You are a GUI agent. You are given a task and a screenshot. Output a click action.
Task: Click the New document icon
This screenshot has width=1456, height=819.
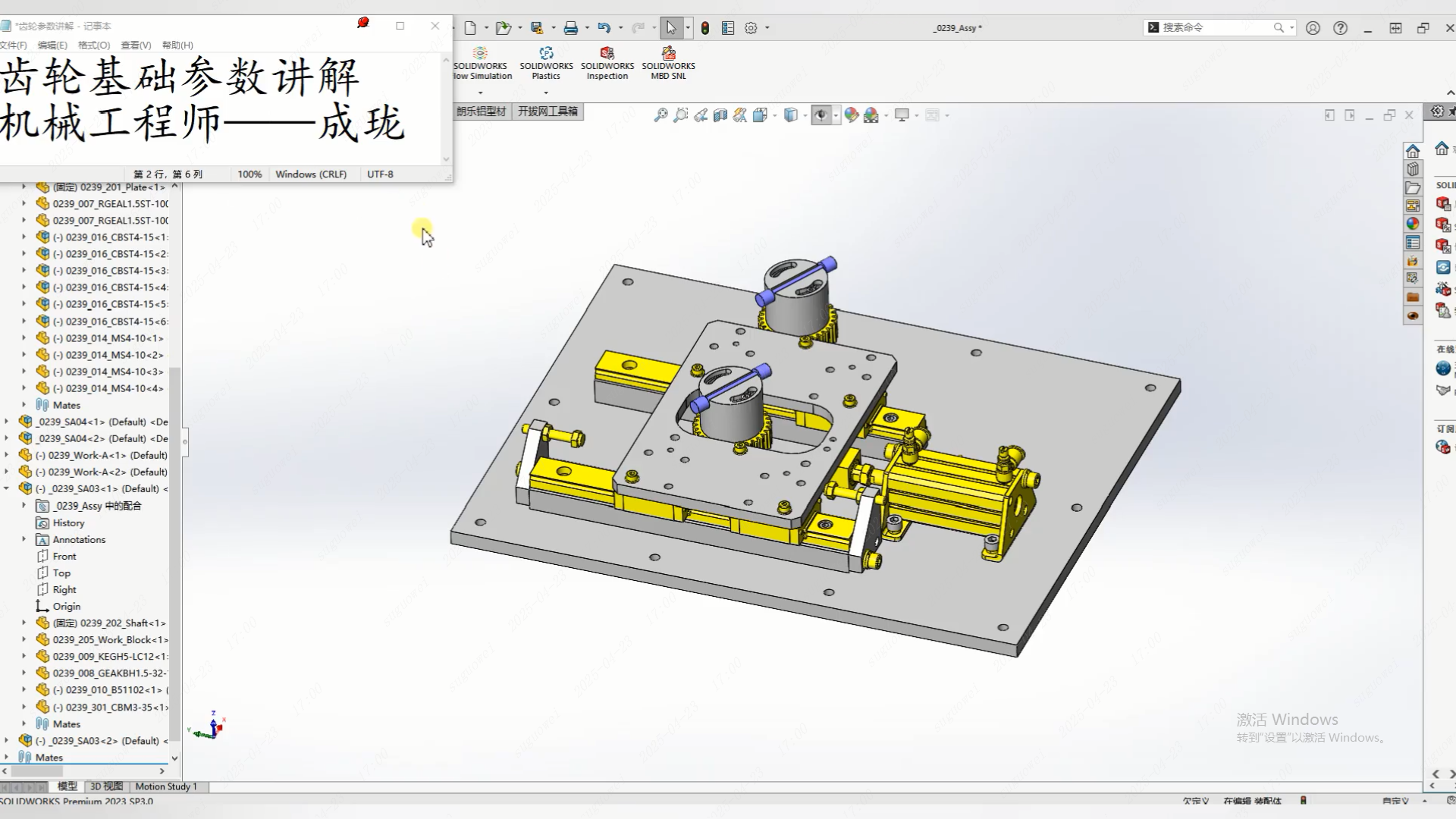[470, 28]
